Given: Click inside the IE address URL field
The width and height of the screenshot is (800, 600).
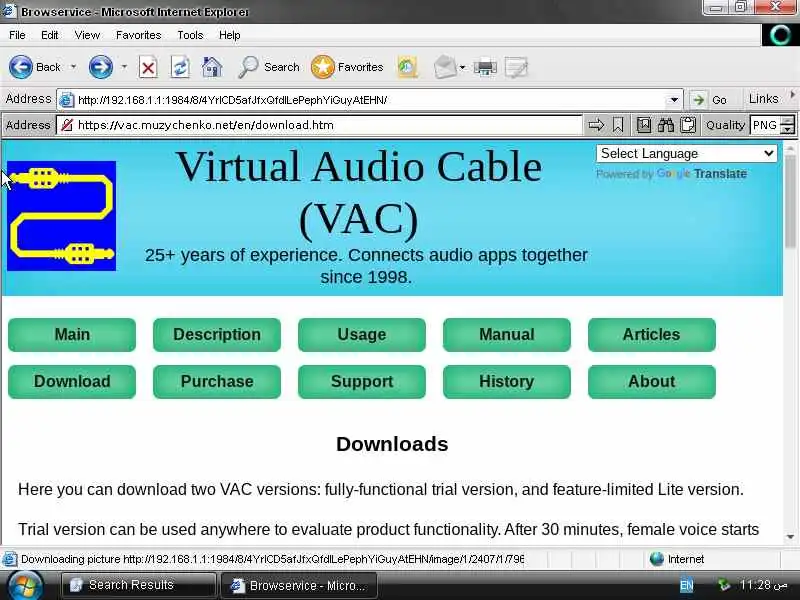Looking at the screenshot, I should pyautogui.click(x=370, y=100).
